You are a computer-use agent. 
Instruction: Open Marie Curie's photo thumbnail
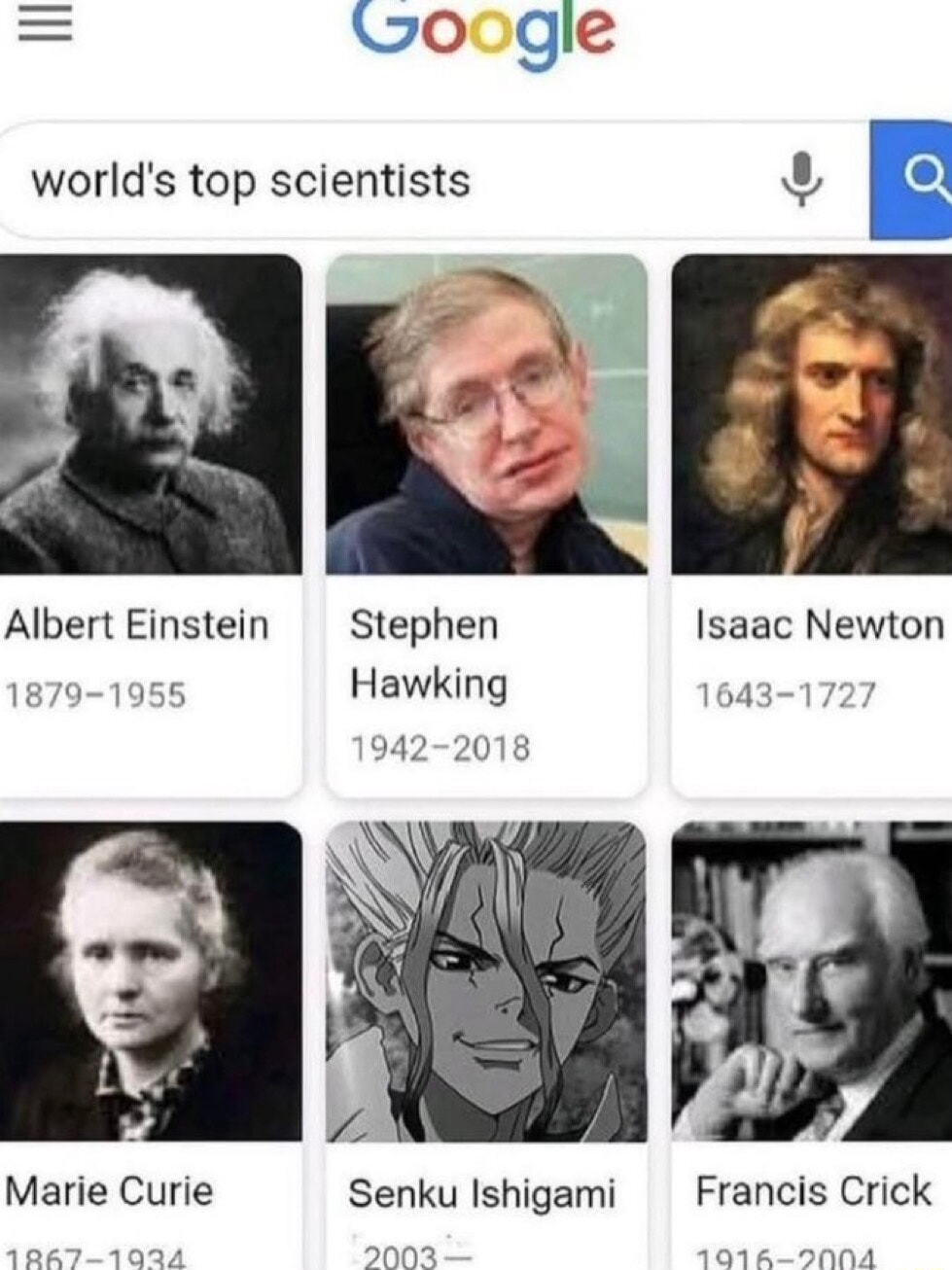point(149,980)
